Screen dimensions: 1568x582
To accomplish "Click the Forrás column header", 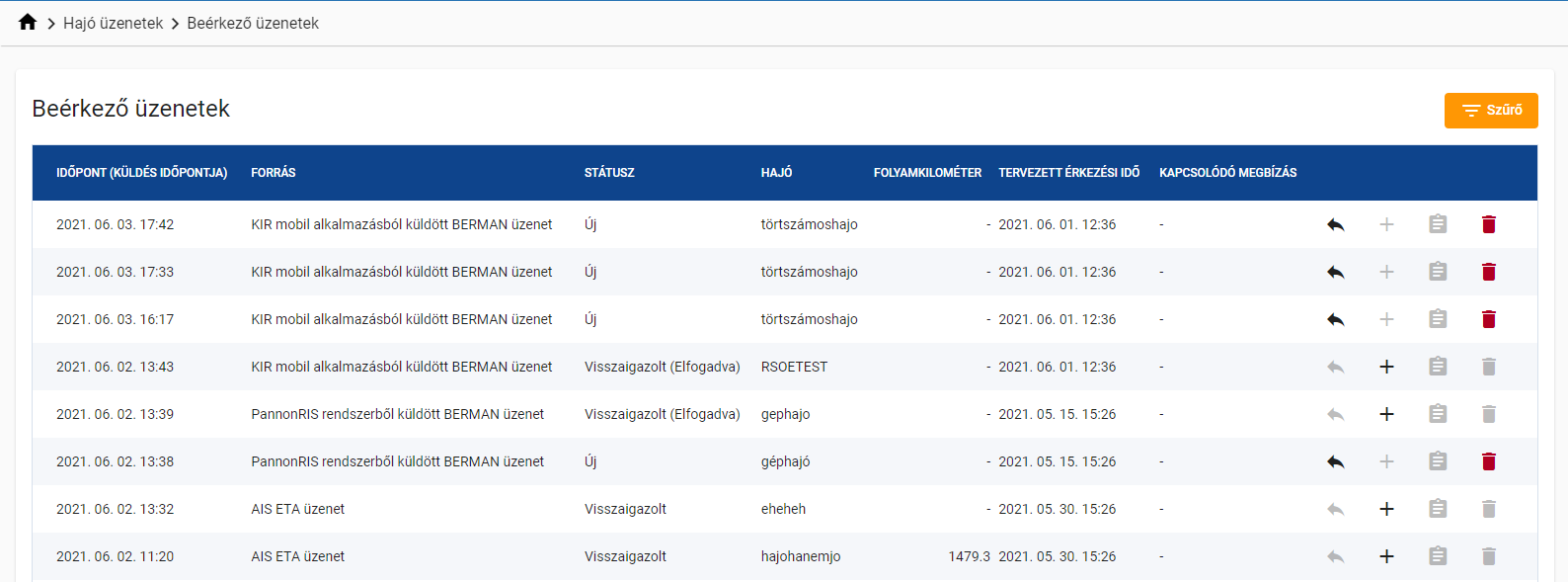I will tap(273, 173).
